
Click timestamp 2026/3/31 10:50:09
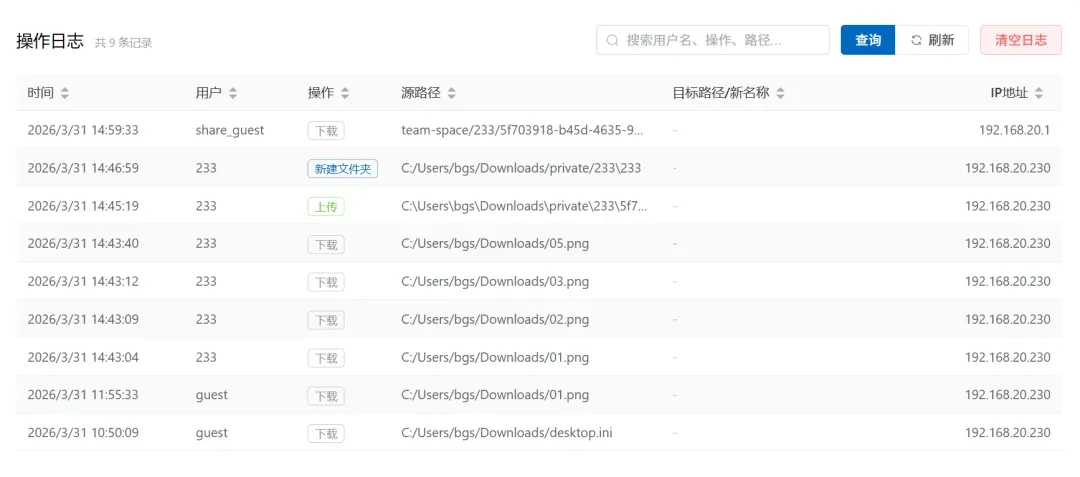pyautogui.click(x=83, y=433)
